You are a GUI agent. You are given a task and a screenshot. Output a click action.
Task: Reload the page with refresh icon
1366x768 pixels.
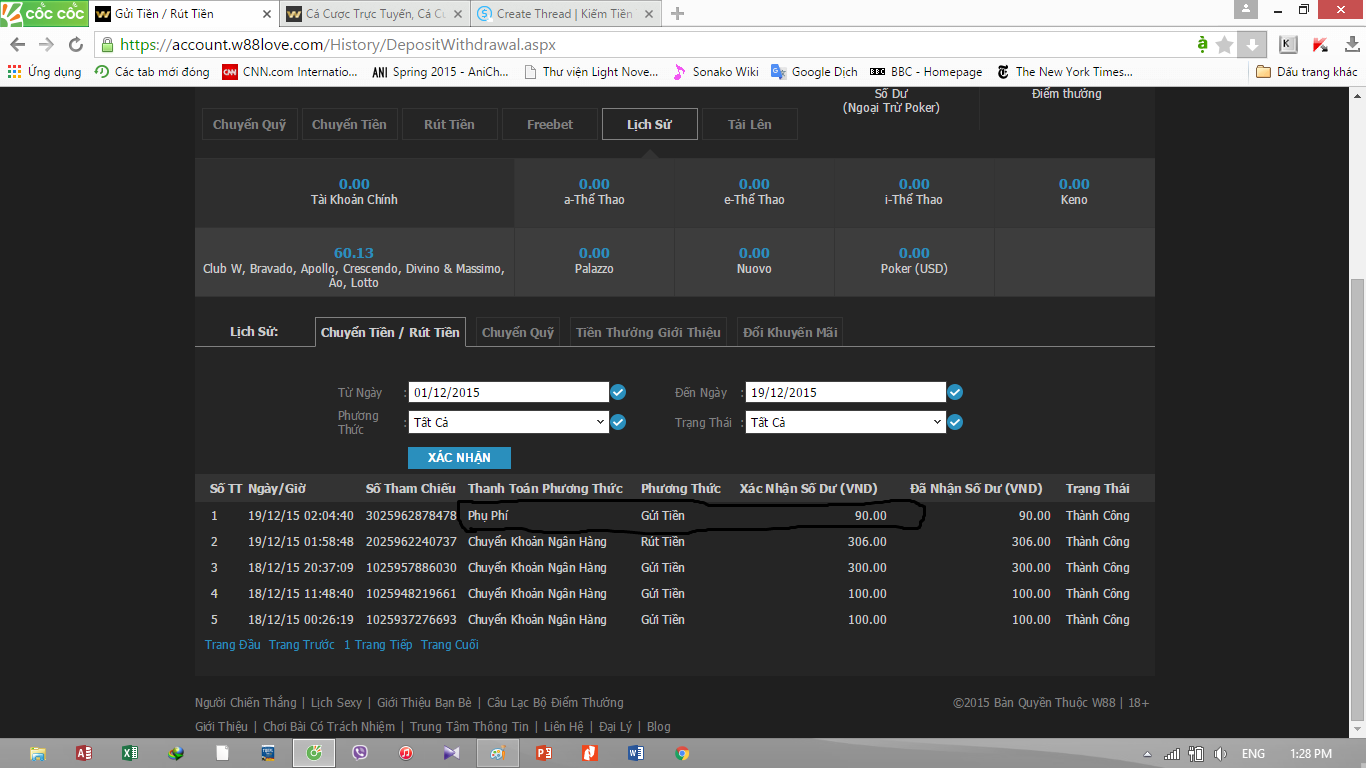pos(76,45)
